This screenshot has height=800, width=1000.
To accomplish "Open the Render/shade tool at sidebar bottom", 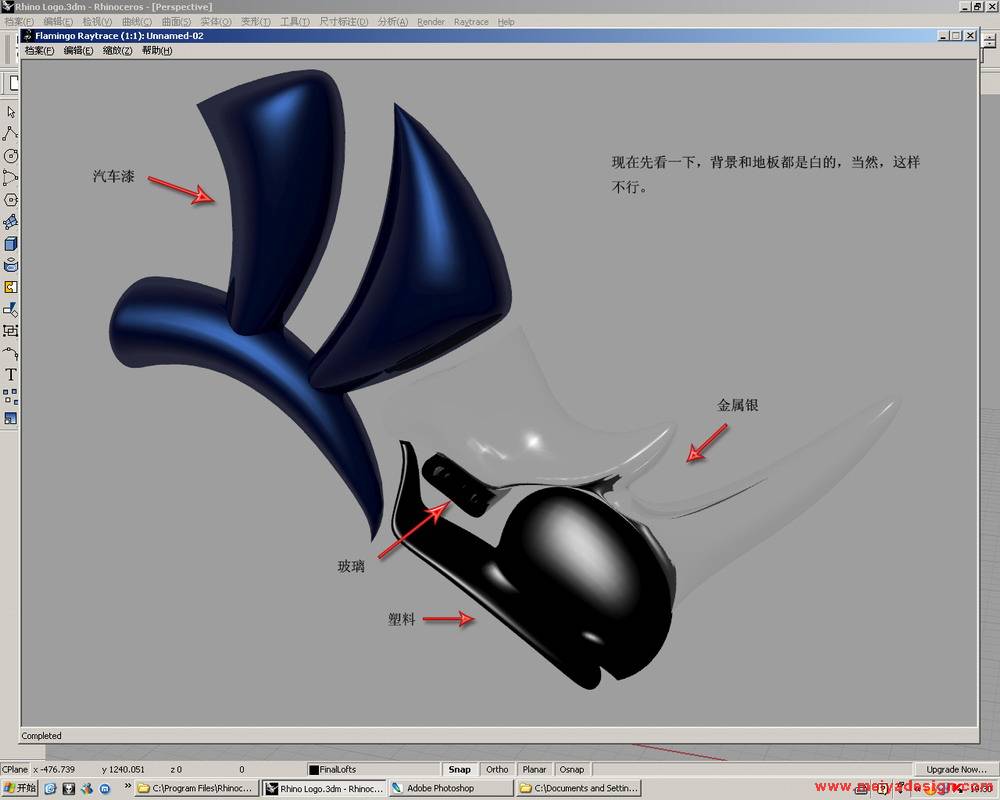I will (11, 419).
